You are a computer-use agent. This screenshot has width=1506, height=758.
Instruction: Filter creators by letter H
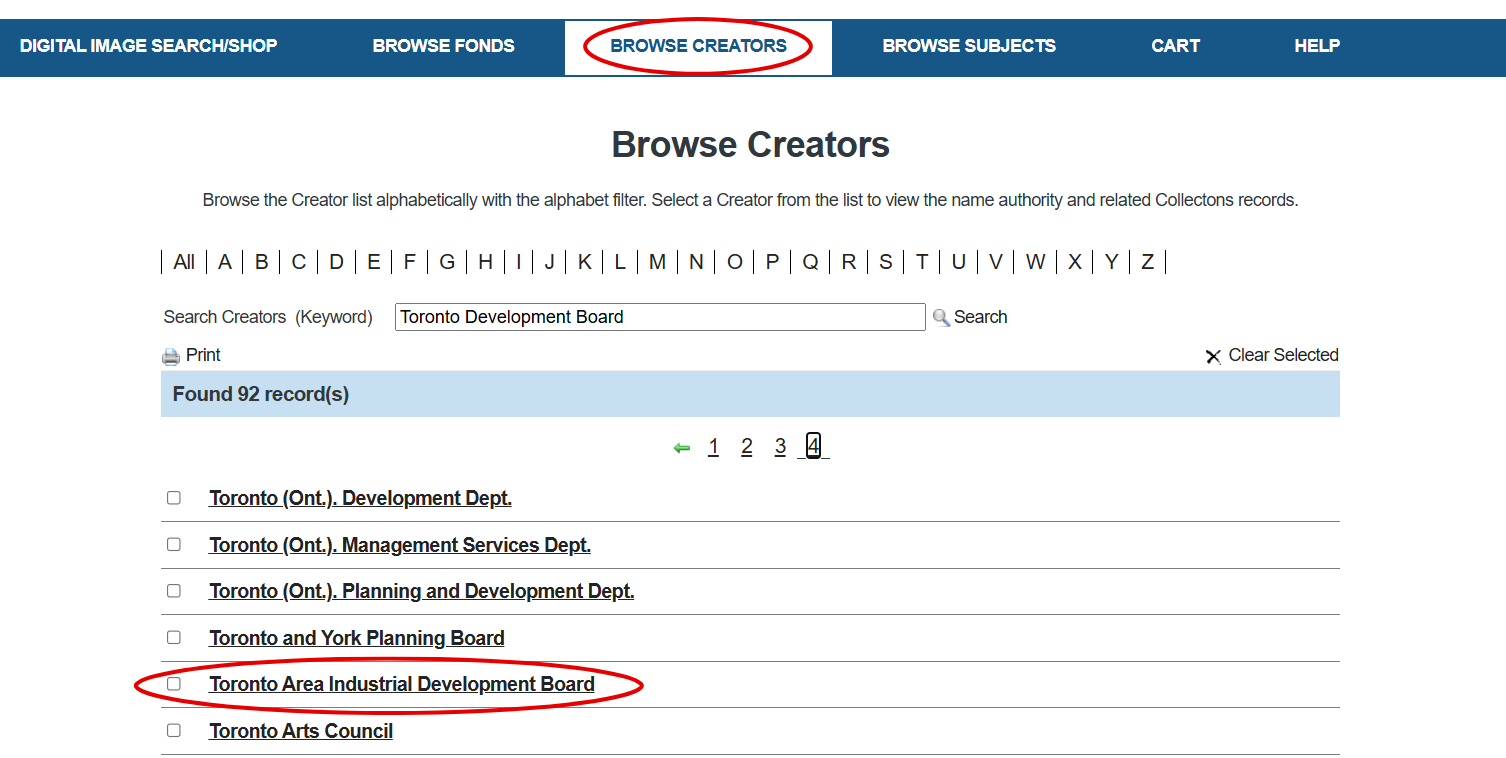[485, 262]
